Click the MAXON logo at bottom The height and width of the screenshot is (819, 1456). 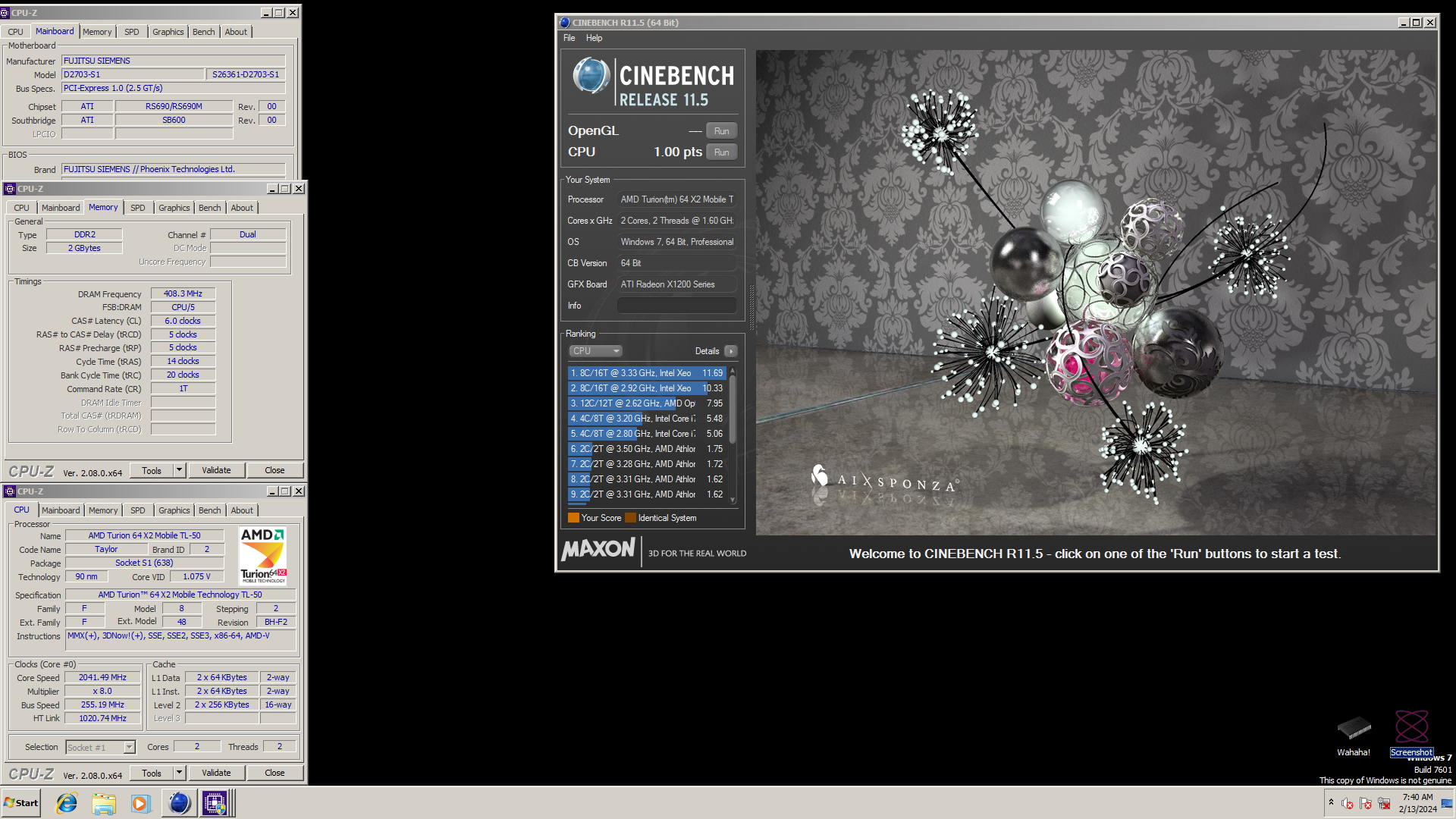pos(598,550)
